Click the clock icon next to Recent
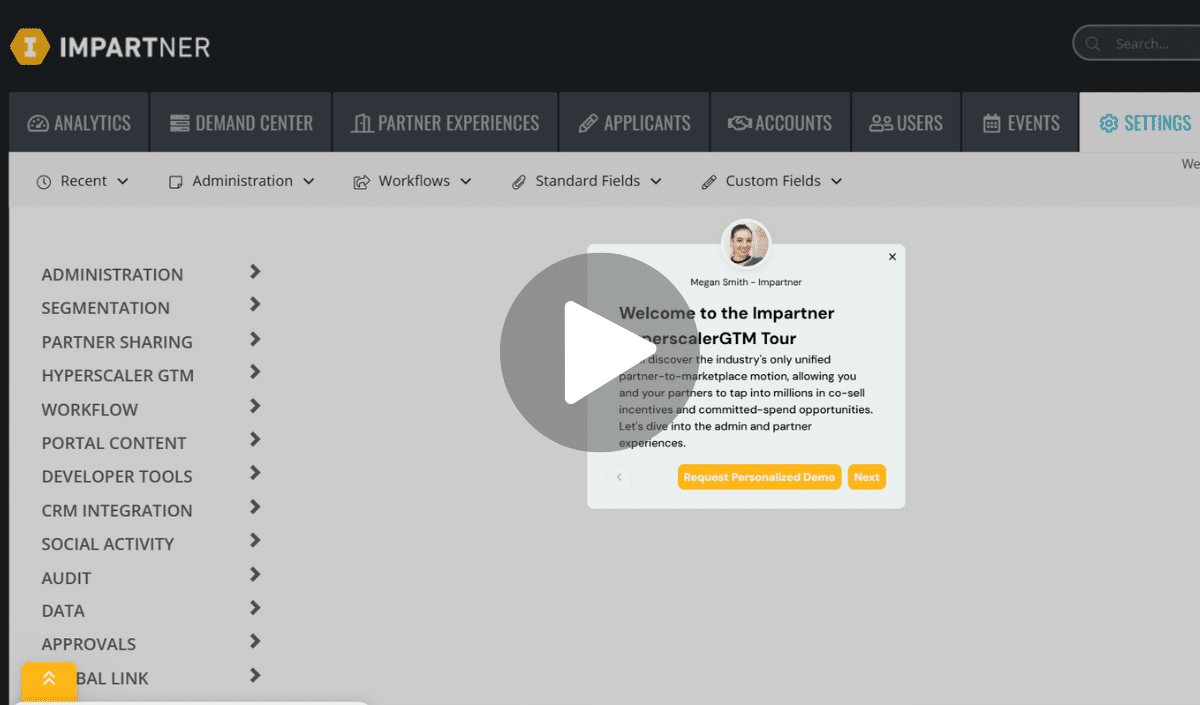Viewport: 1200px width, 705px height. (42, 181)
